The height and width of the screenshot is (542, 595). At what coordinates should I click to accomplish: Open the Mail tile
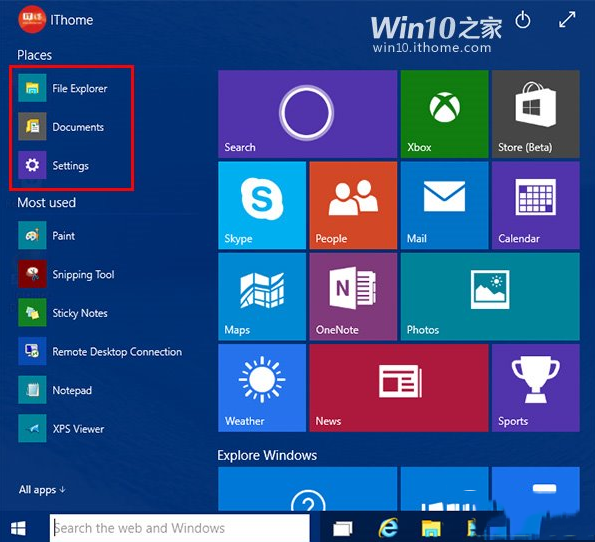(444, 205)
